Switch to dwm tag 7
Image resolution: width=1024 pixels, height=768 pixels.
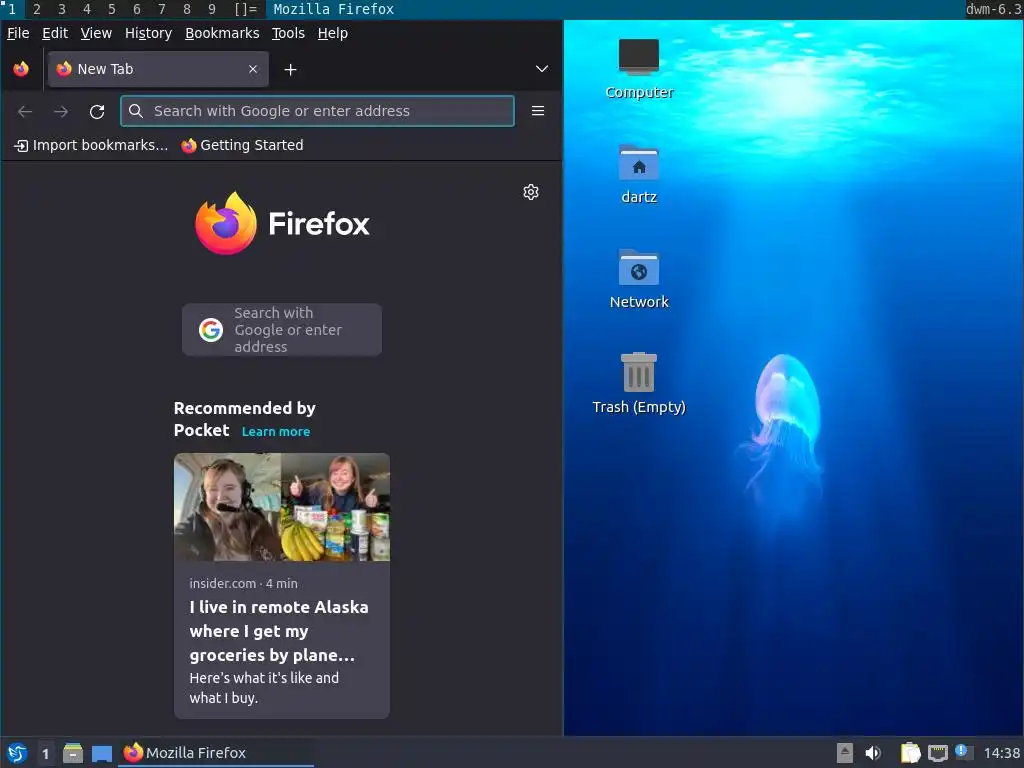(x=162, y=9)
